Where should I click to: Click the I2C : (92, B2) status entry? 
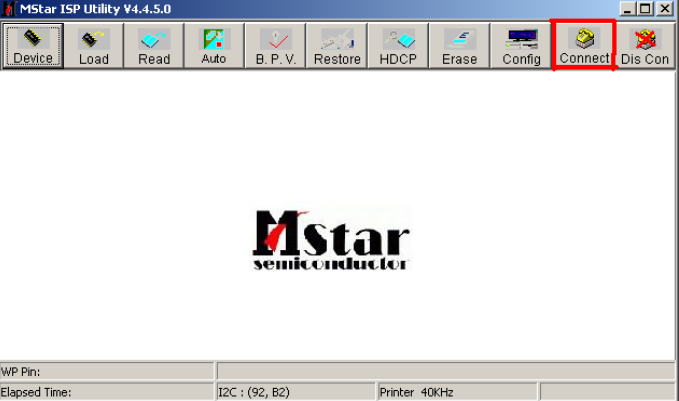[x=296, y=392]
